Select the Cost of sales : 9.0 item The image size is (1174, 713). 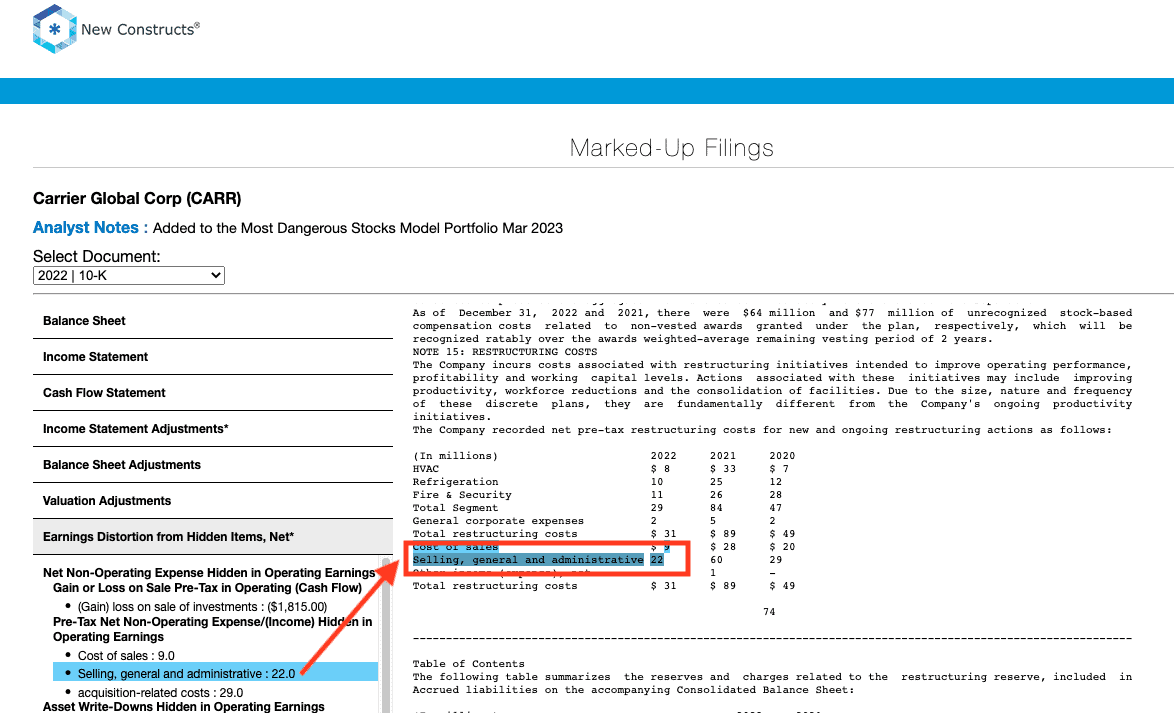[x=126, y=655]
